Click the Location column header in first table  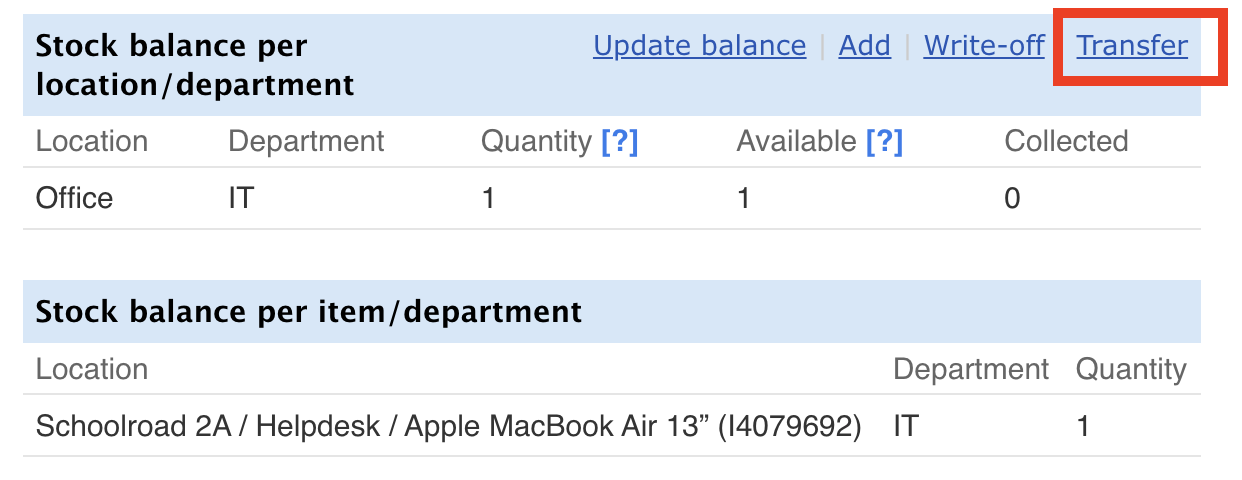[x=92, y=142]
